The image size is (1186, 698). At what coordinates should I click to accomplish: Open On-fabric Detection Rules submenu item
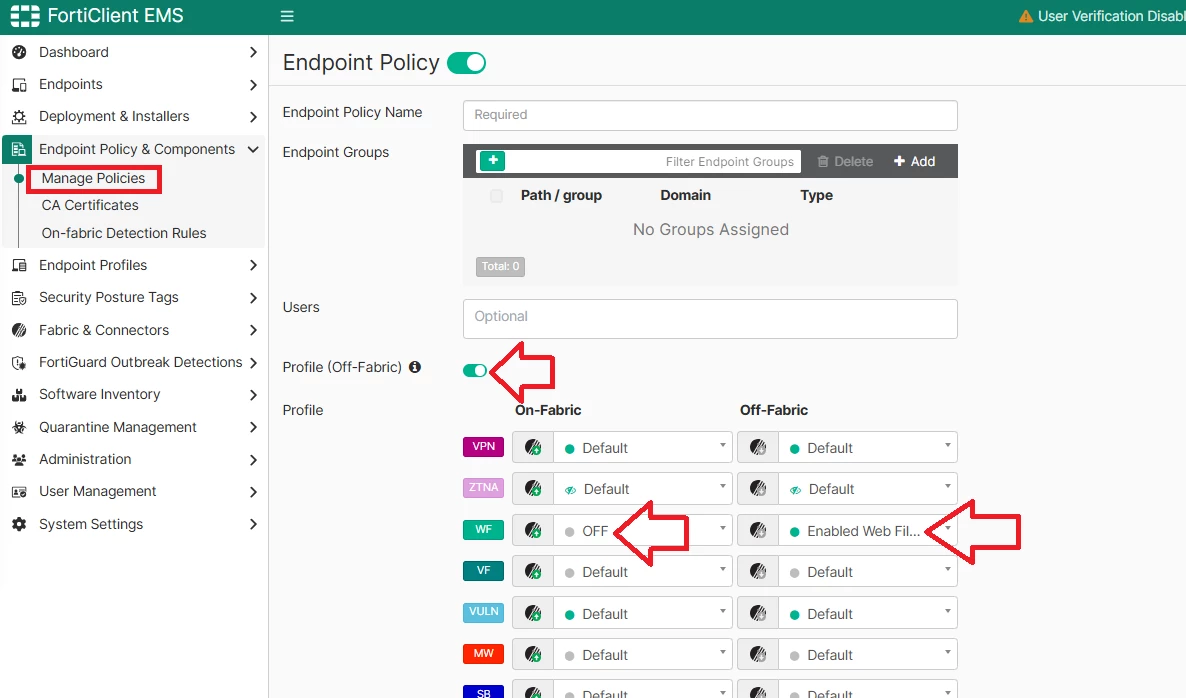click(124, 233)
